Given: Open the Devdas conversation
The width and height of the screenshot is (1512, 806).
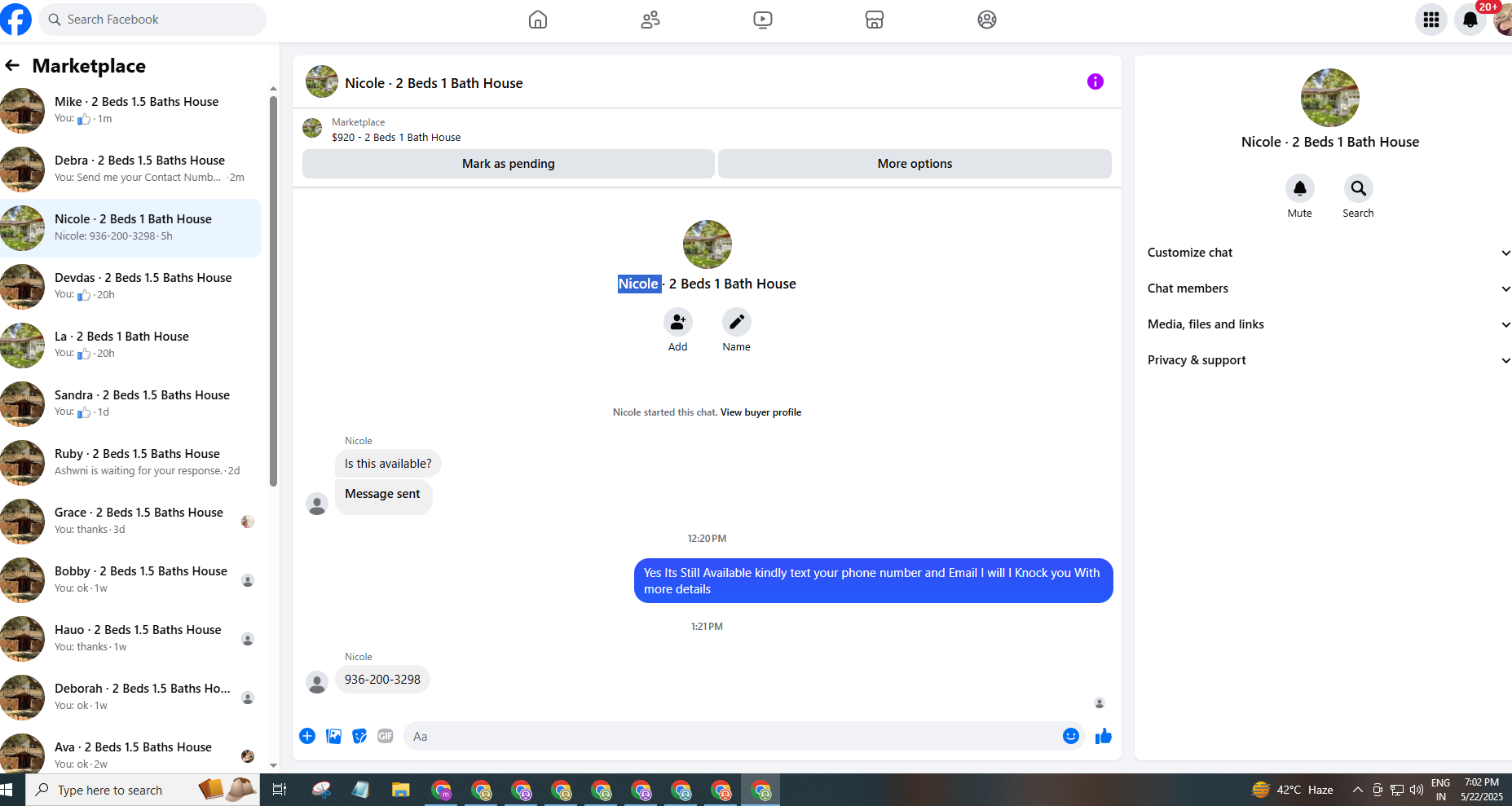Looking at the screenshot, I should [130, 287].
